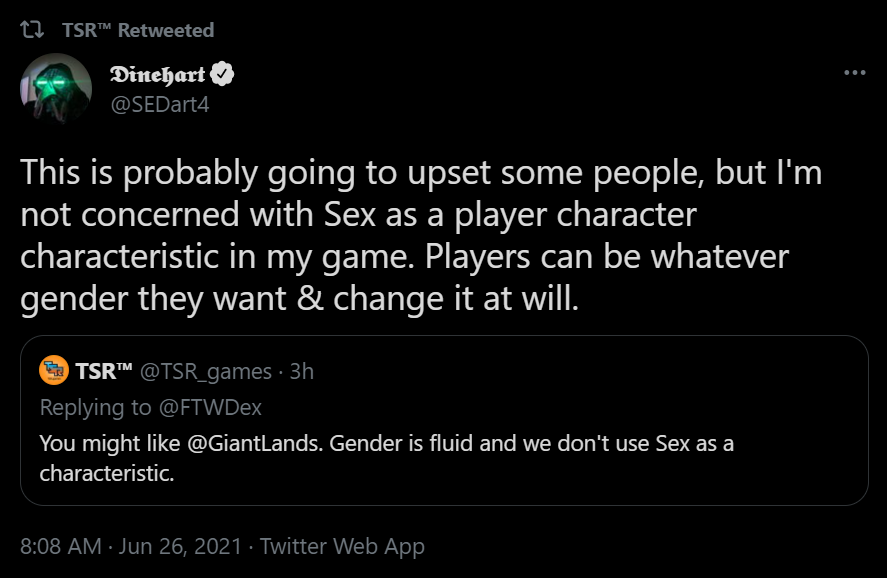
Task: Open the more options ellipsis menu
Action: pos(854,71)
